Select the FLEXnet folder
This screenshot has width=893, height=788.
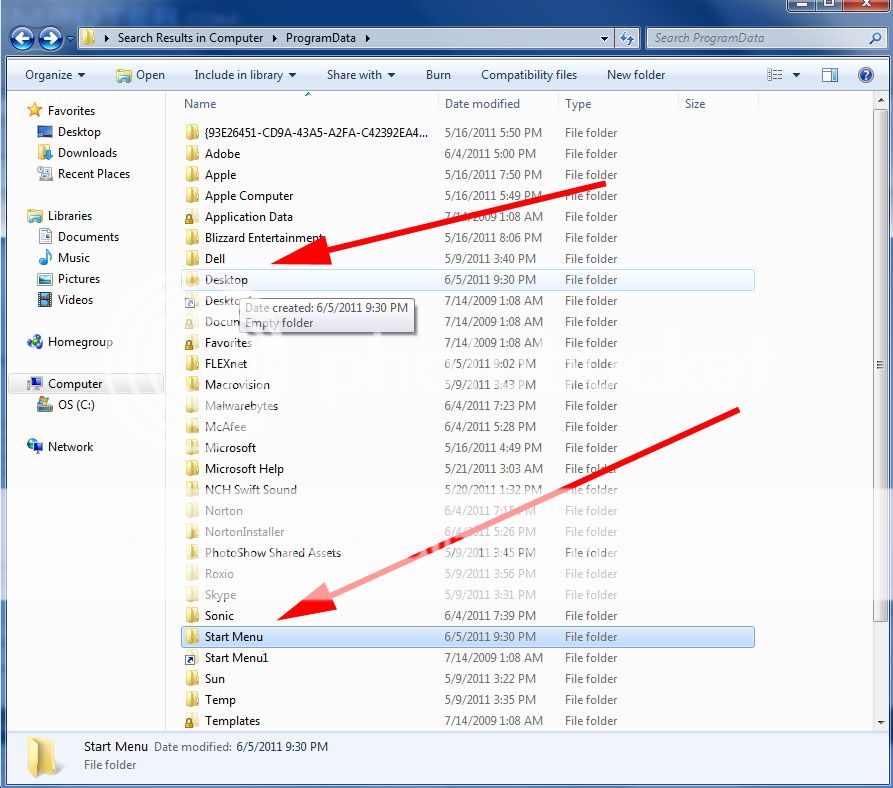[x=226, y=364]
